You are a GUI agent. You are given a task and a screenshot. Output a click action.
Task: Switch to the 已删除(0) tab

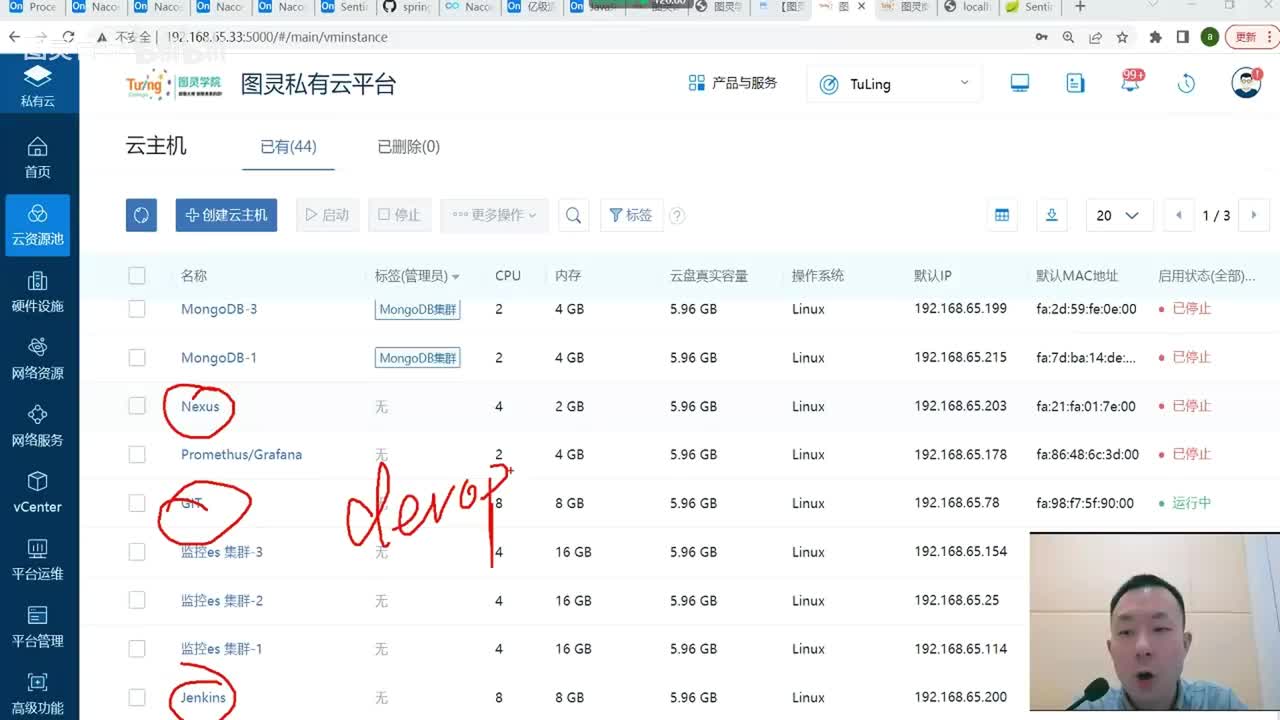pyautogui.click(x=408, y=147)
